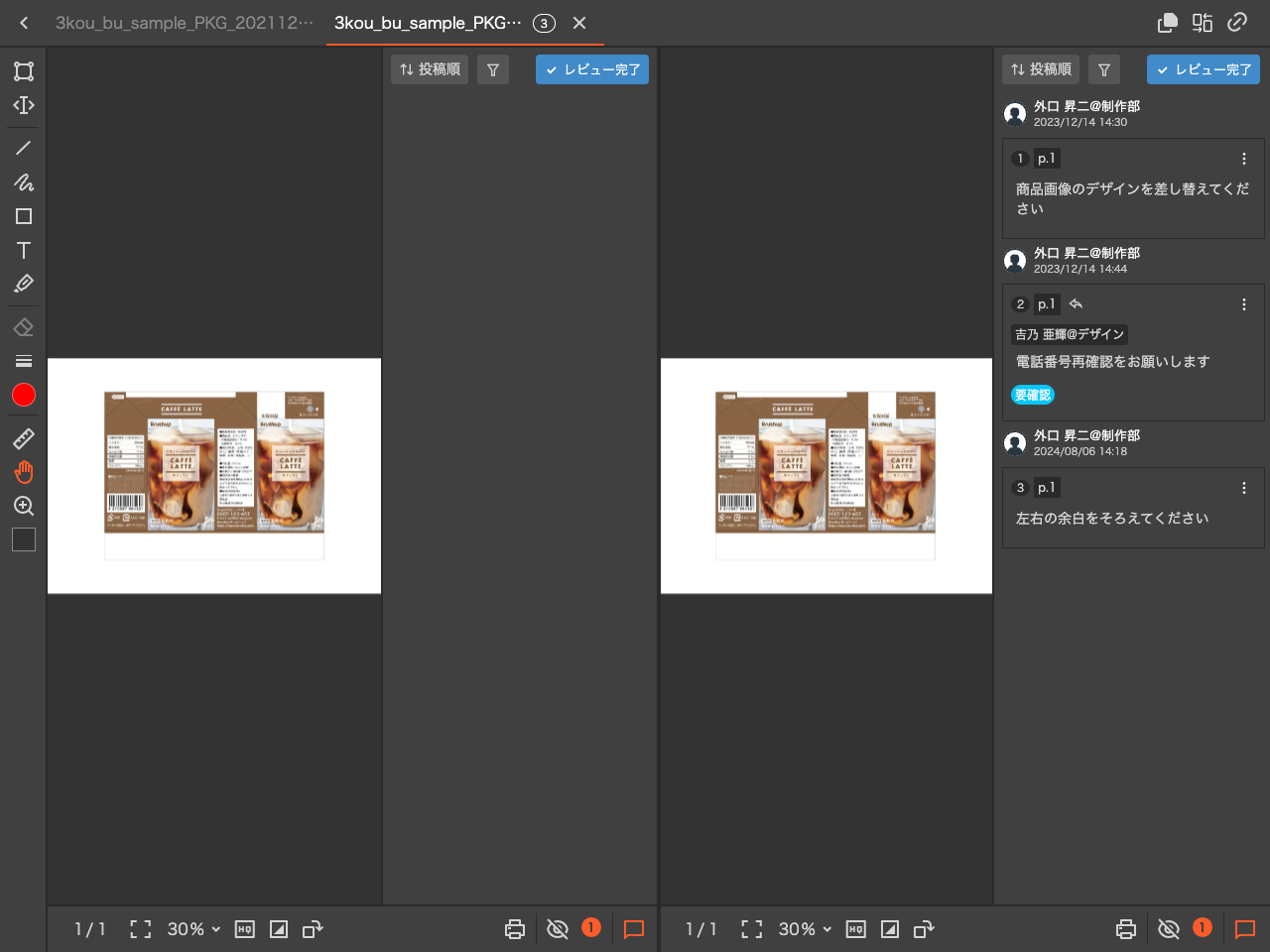Open options menu for comment 1
This screenshot has height=952, width=1270.
[1244, 159]
